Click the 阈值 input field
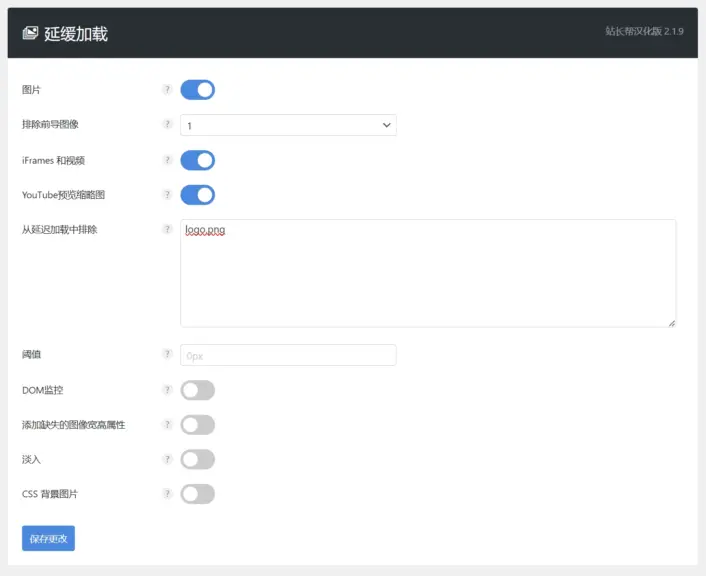Image resolution: width=706 pixels, height=576 pixels. click(x=288, y=355)
